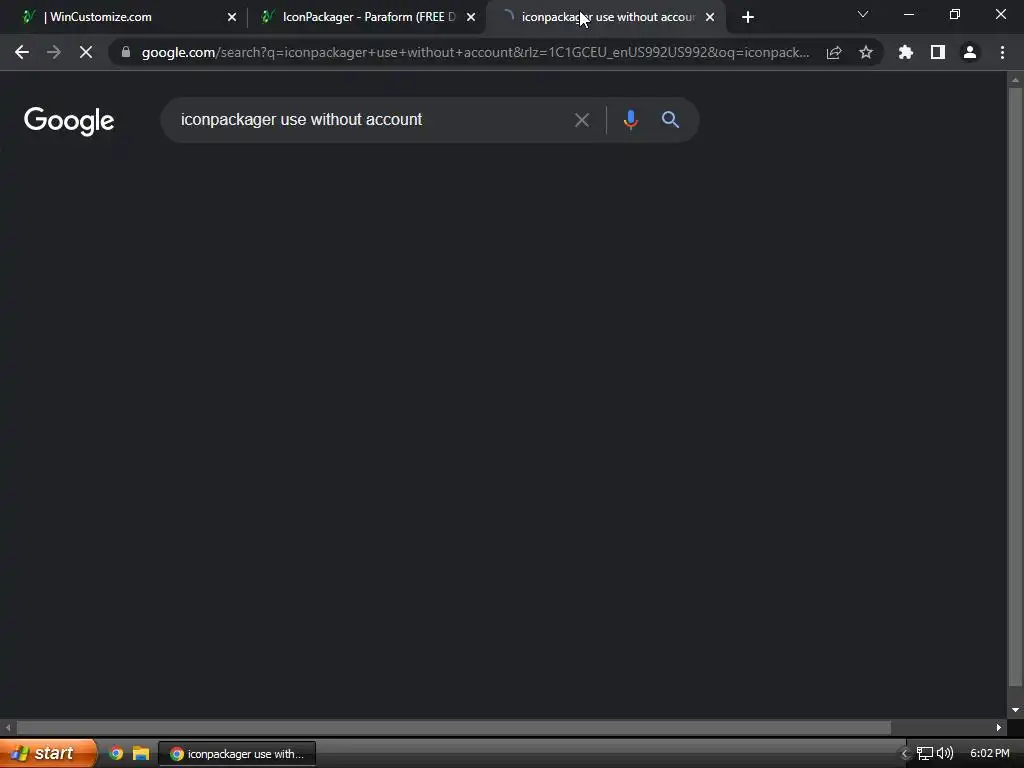Viewport: 1024px width, 768px height.
Task: Click the address bar URL
Action: coord(475,52)
